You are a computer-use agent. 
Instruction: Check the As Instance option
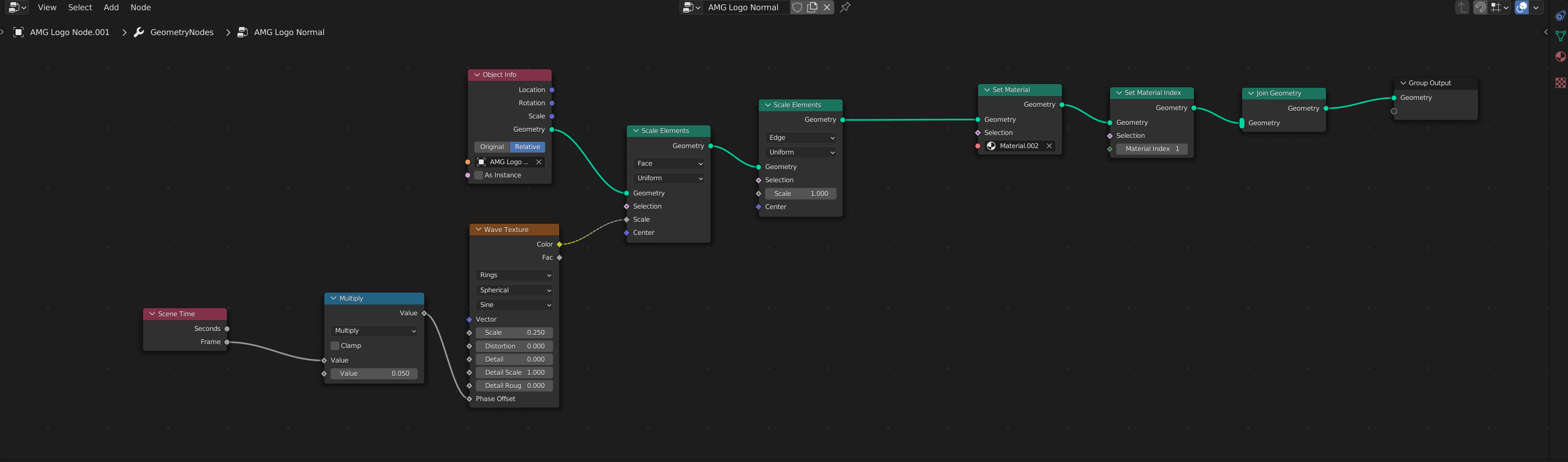(x=479, y=175)
